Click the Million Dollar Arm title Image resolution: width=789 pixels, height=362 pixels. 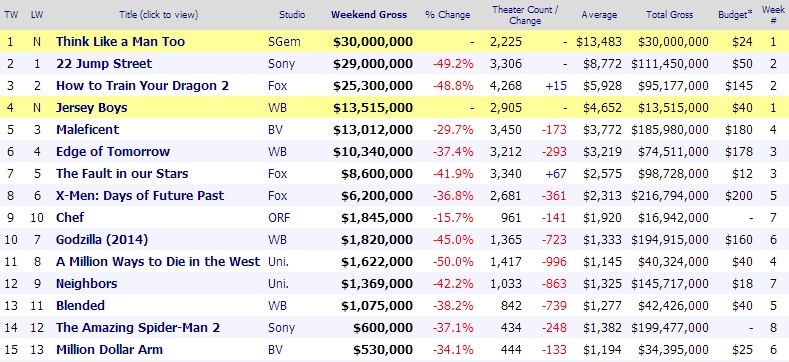109,349
